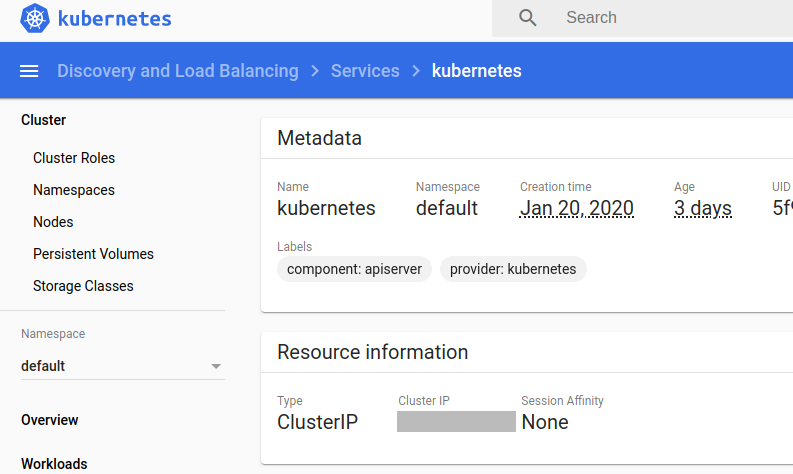Type in the Search input field
This screenshot has width=793, height=474.
click(x=670, y=18)
